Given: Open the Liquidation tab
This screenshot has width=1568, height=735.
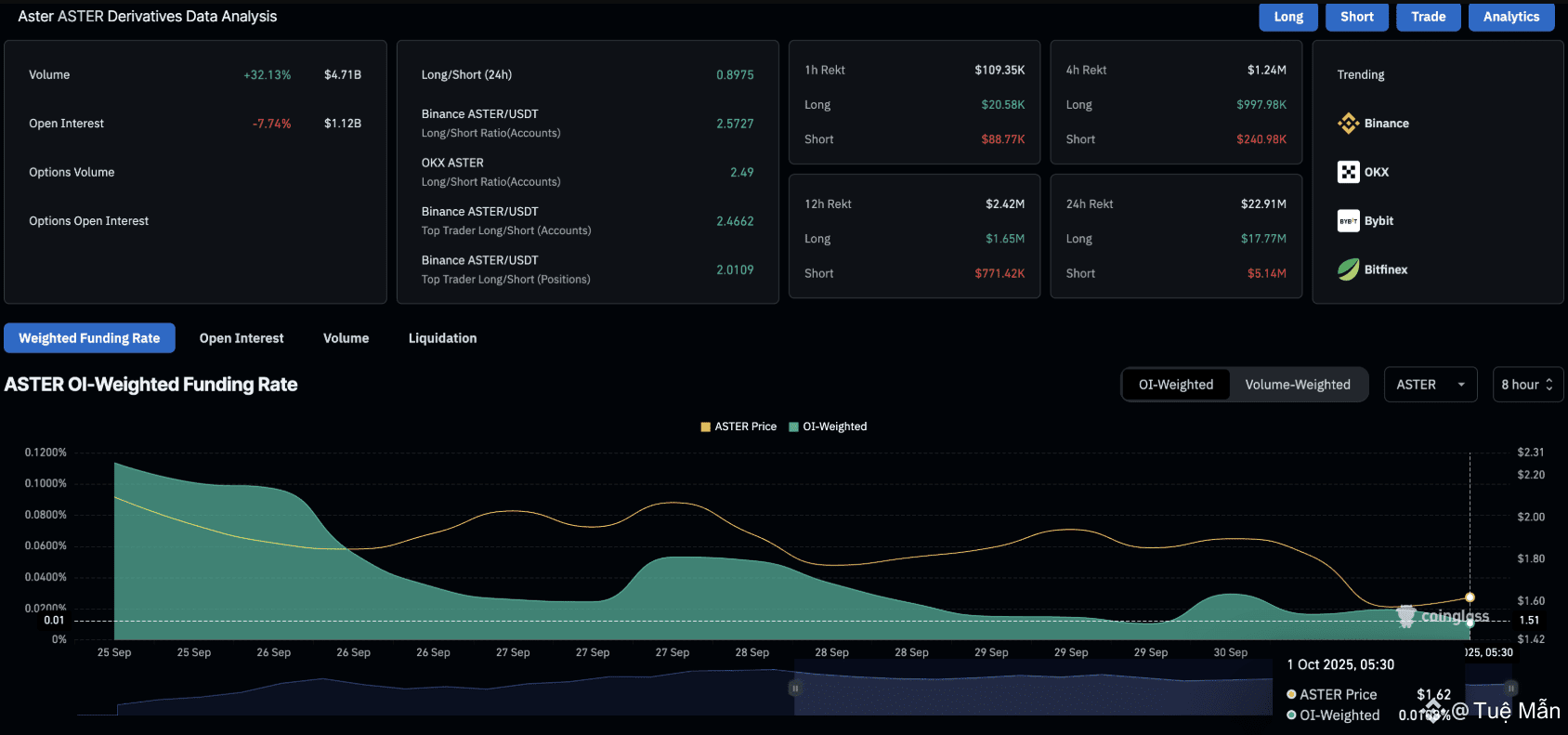Looking at the screenshot, I should (x=442, y=338).
